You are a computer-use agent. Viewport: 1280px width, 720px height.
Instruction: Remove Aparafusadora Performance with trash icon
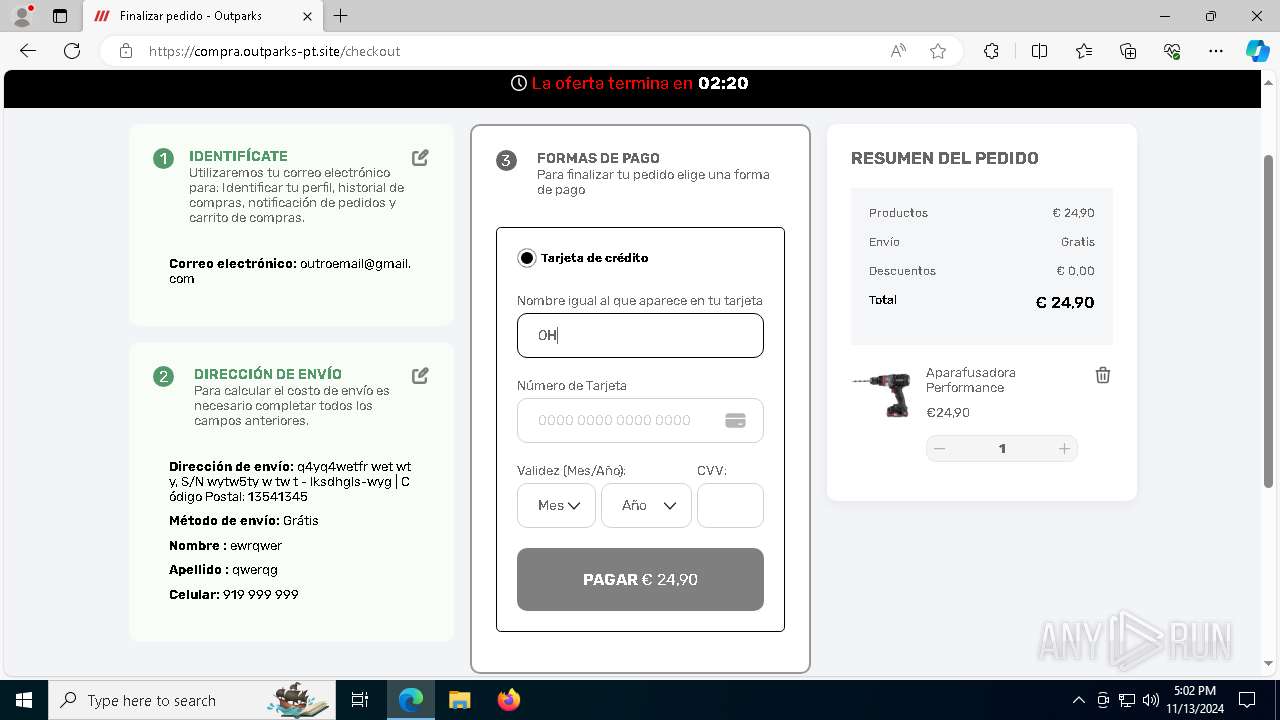point(1102,375)
